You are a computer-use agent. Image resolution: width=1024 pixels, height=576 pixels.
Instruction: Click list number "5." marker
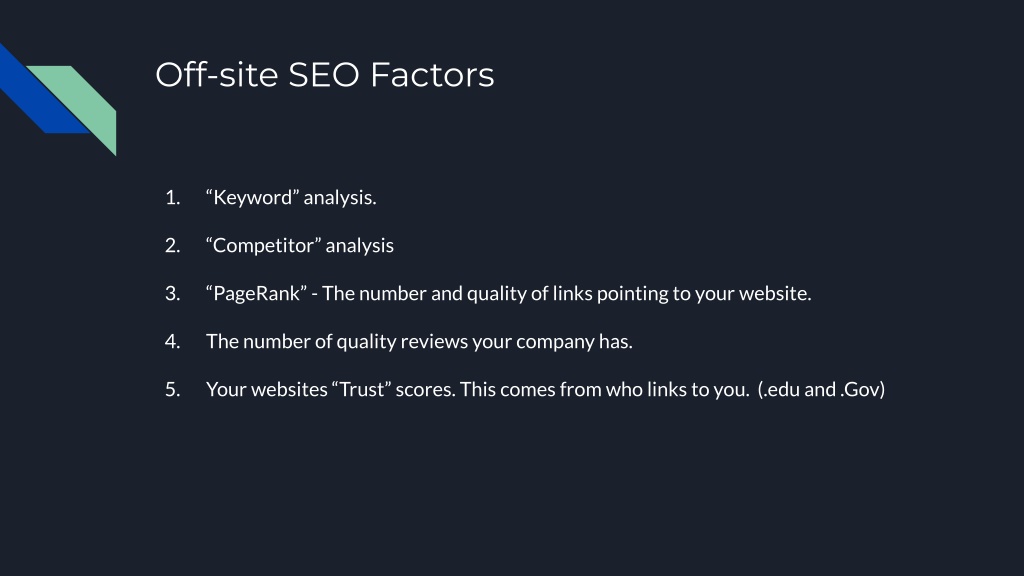(x=172, y=389)
